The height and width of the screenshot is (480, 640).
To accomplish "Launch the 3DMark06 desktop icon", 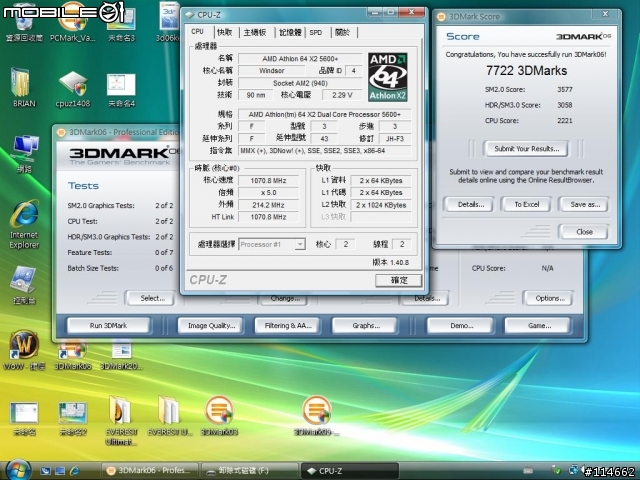I will tap(220, 416).
